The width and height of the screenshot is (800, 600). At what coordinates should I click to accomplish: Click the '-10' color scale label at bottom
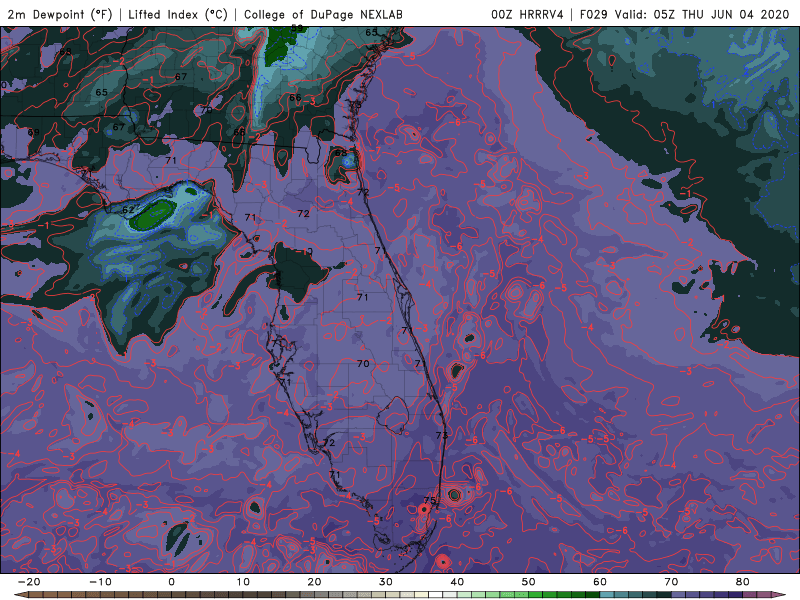click(x=100, y=582)
